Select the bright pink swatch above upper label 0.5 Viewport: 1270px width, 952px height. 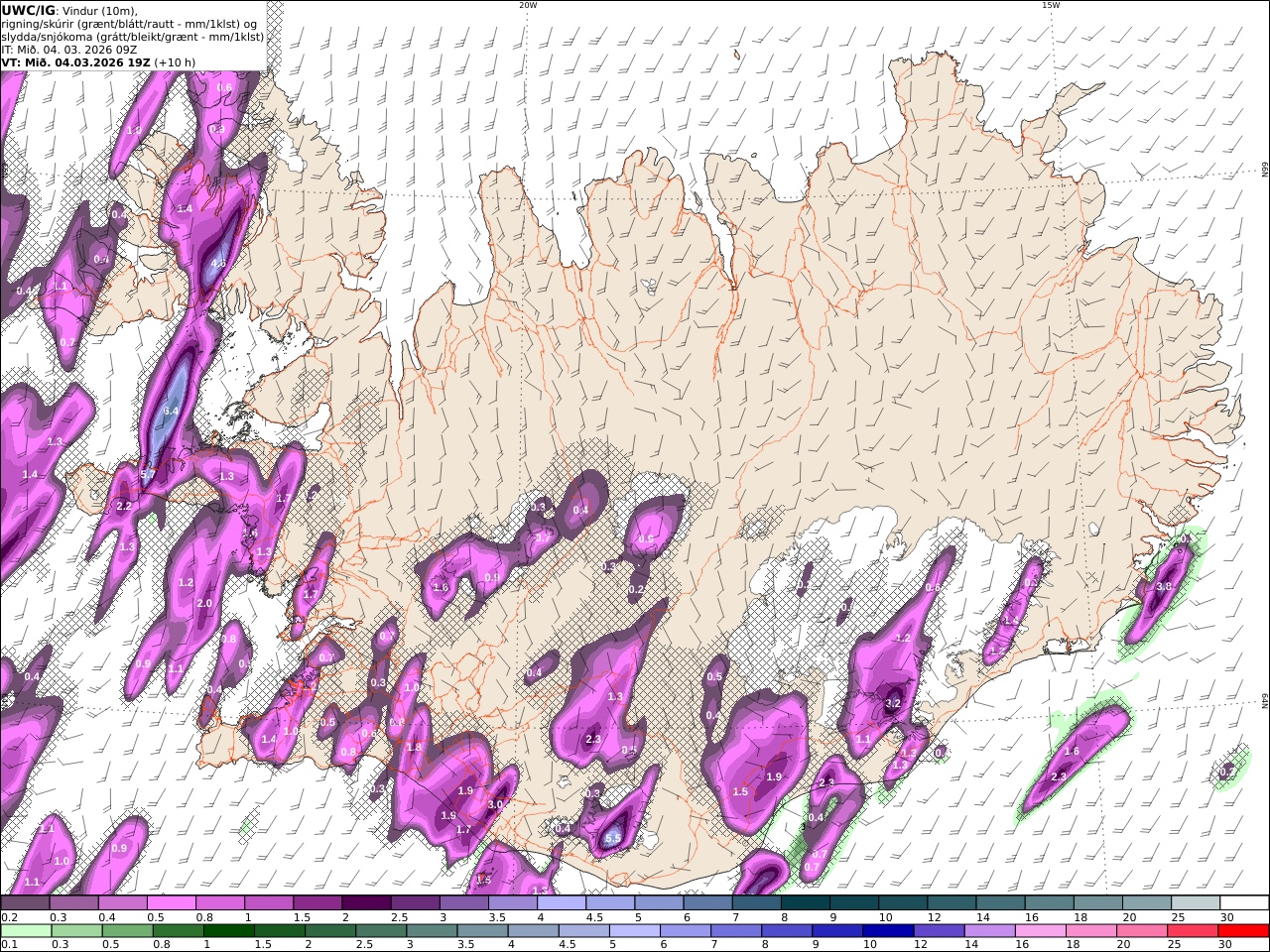coord(171,903)
